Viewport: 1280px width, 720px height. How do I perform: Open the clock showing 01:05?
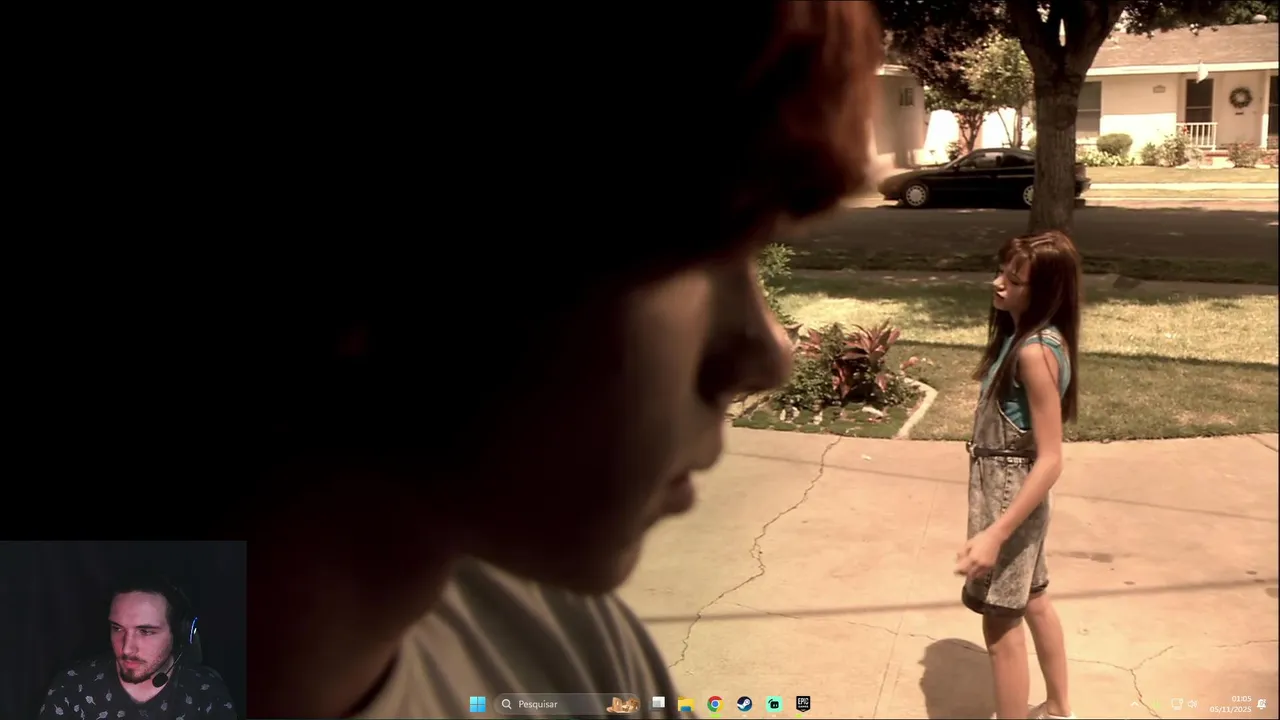(1231, 704)
